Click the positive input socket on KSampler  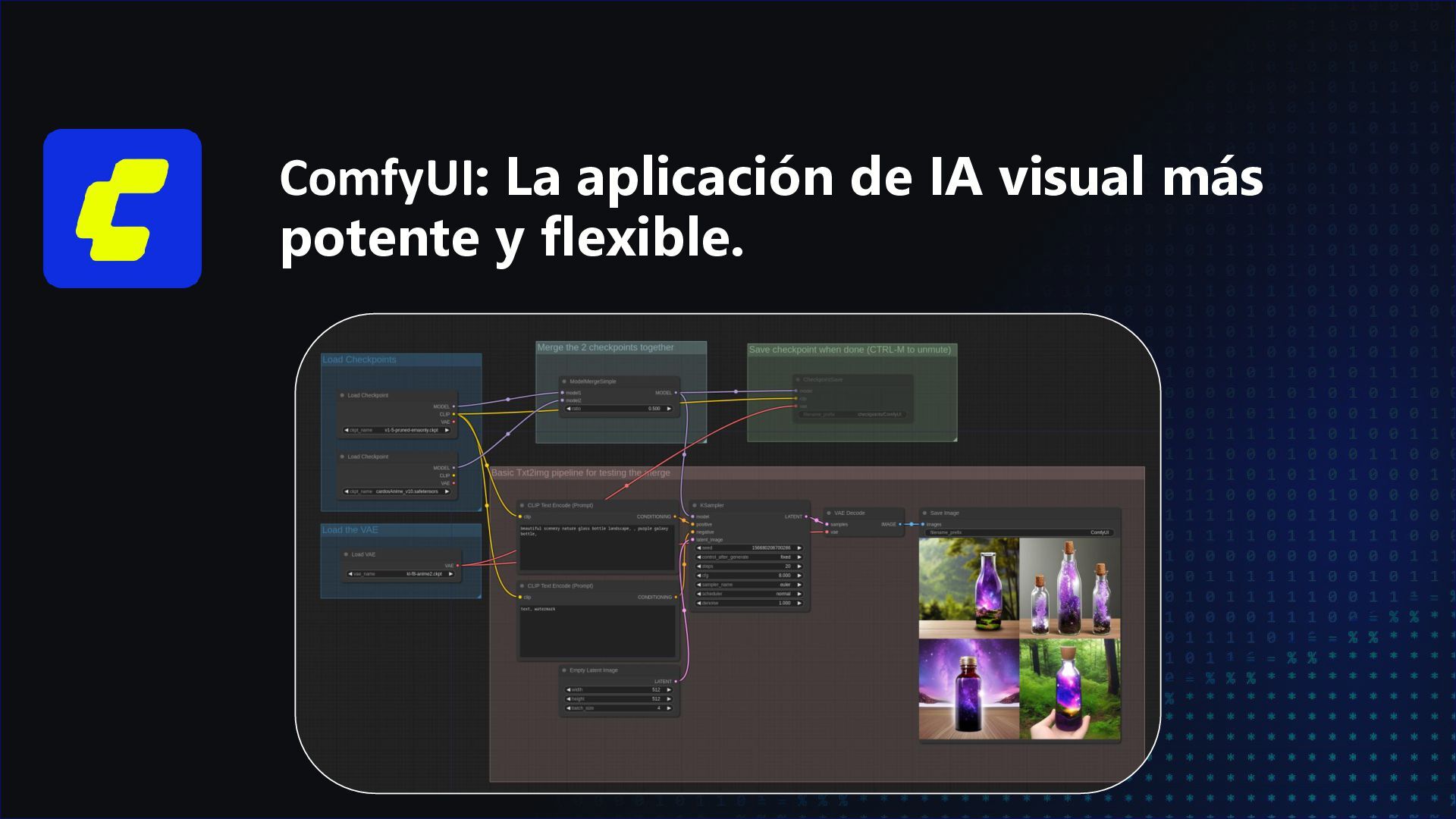(692, 524)
